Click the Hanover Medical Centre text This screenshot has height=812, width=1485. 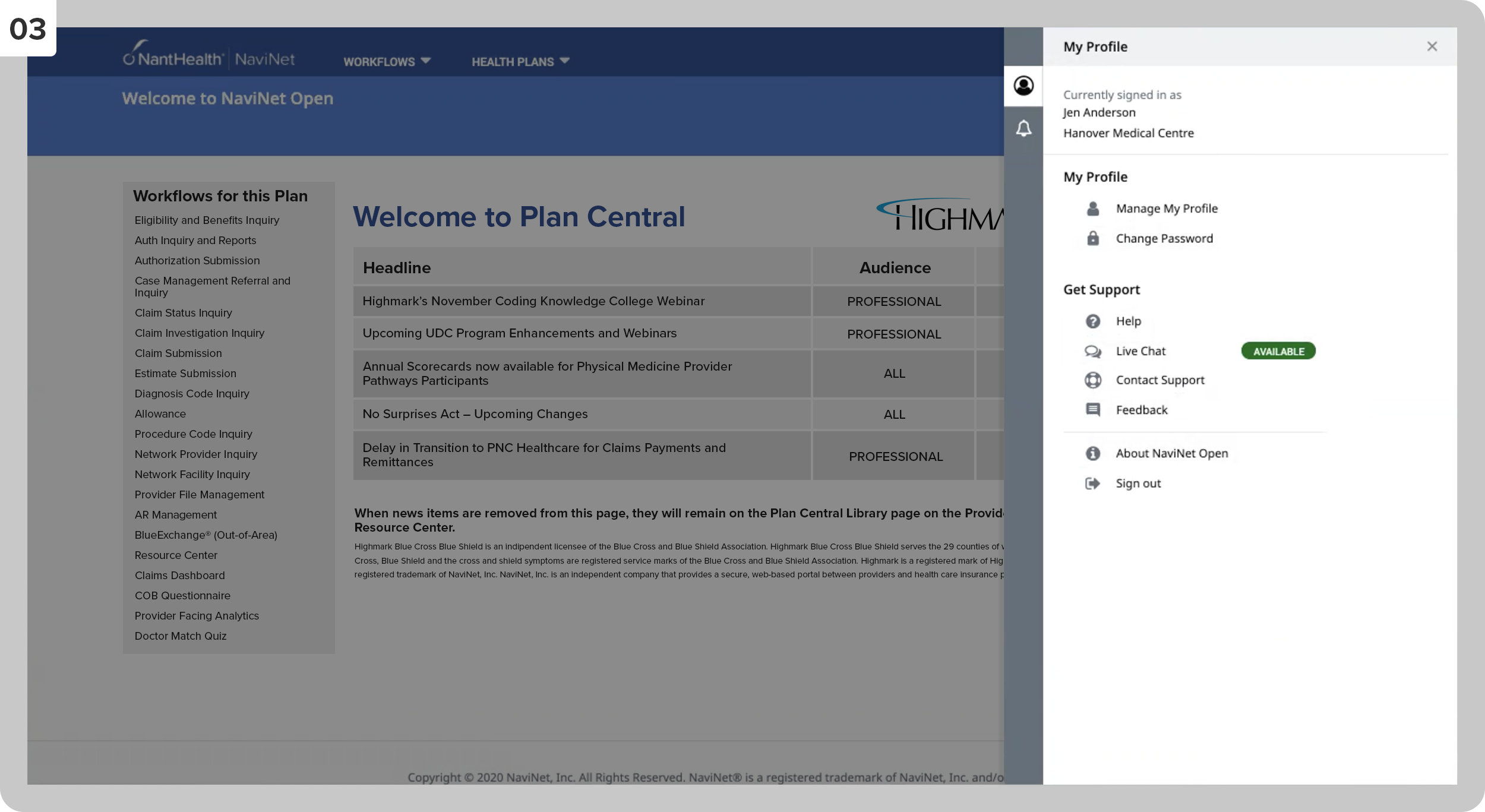click(1129, 133)
